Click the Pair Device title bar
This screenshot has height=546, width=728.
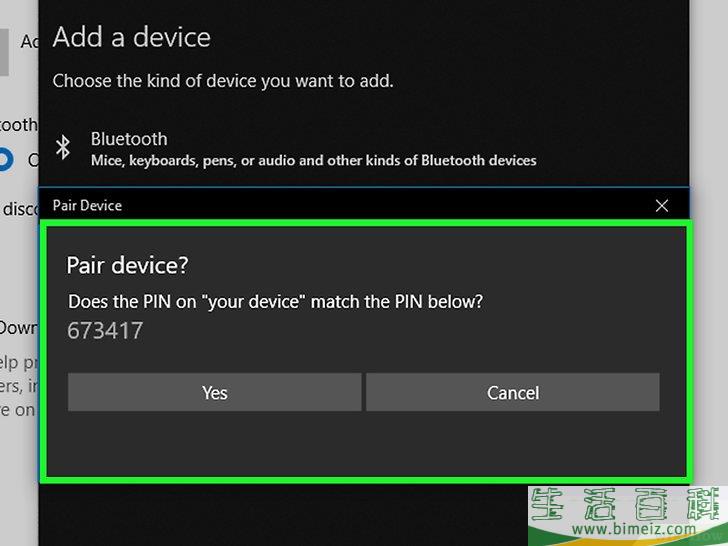click(348, 205)
